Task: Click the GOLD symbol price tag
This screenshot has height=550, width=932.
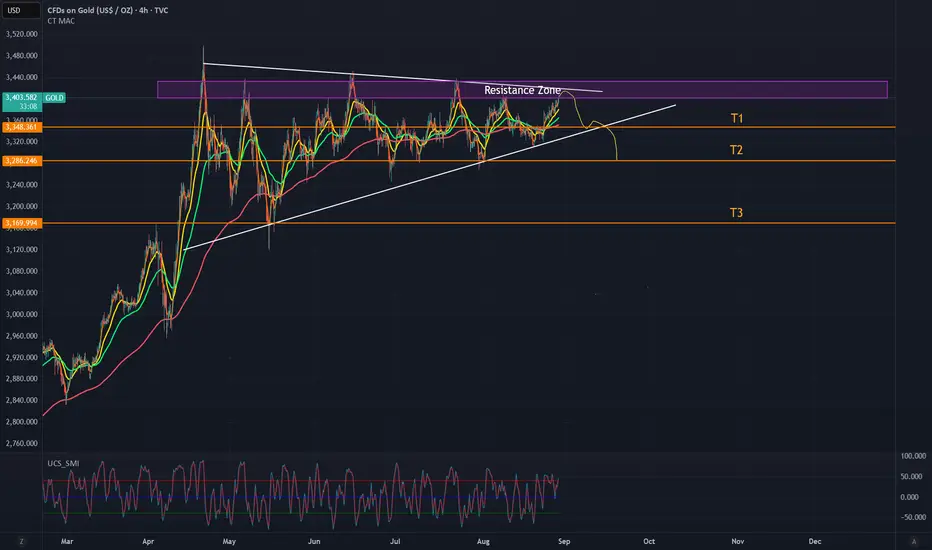Action: (x=54, y=98)
